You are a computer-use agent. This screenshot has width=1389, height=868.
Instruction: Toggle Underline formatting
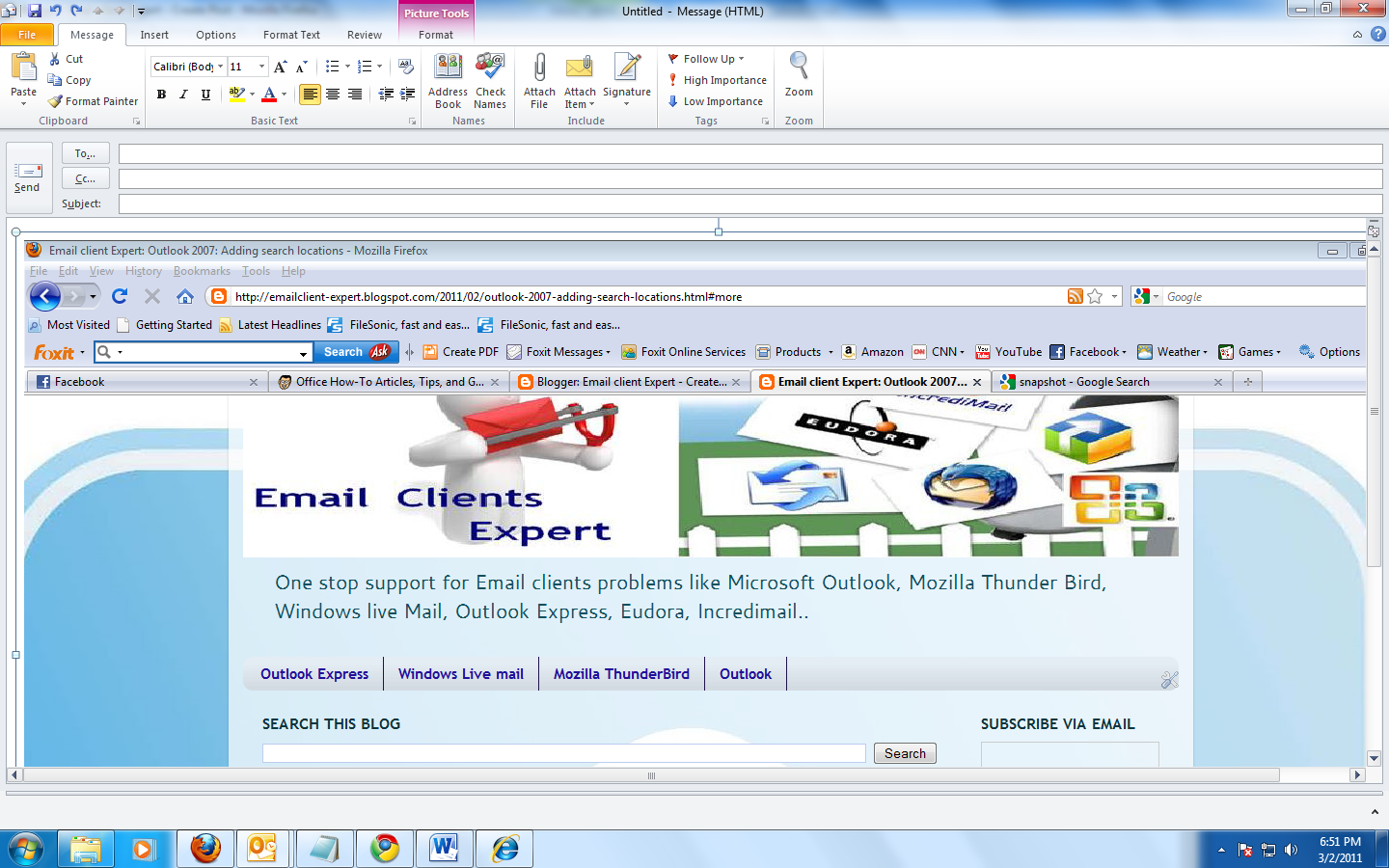[205, 94]
